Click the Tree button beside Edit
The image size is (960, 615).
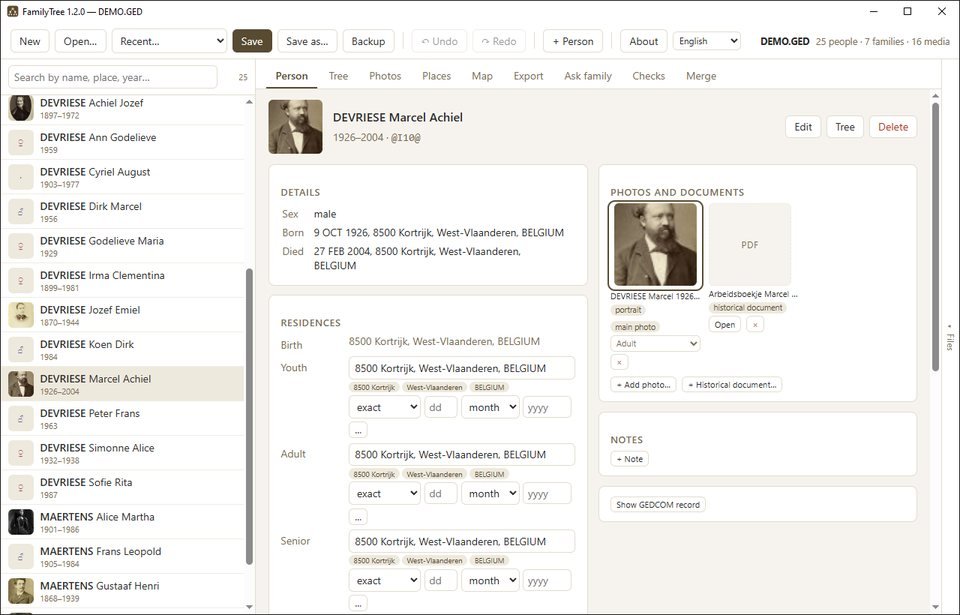[x=845, y=127]
